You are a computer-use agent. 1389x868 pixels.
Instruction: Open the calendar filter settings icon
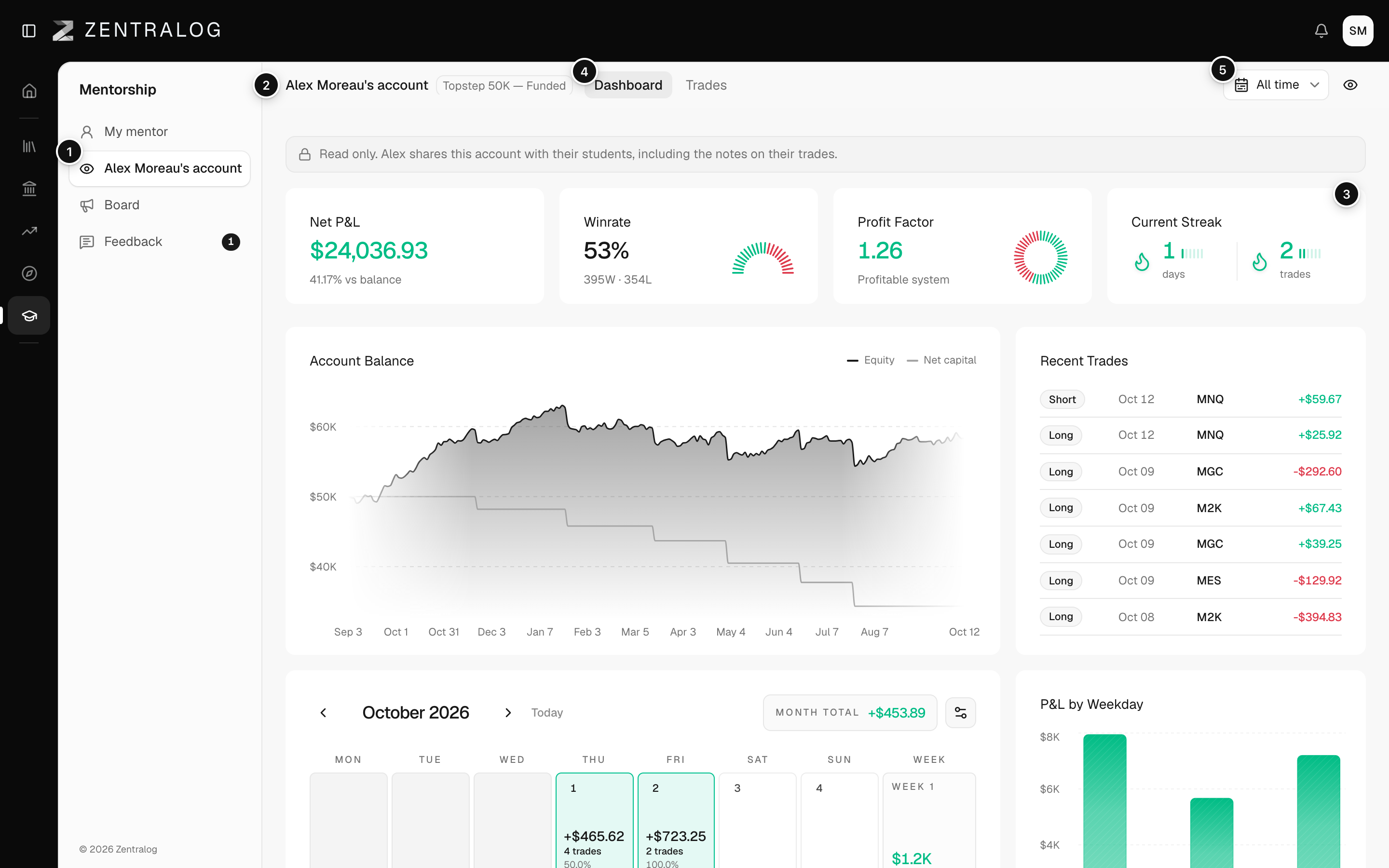point(960,712)
